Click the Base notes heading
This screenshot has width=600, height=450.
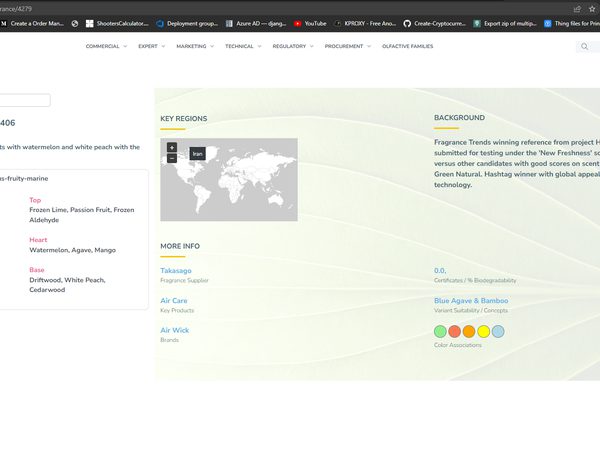37,270
